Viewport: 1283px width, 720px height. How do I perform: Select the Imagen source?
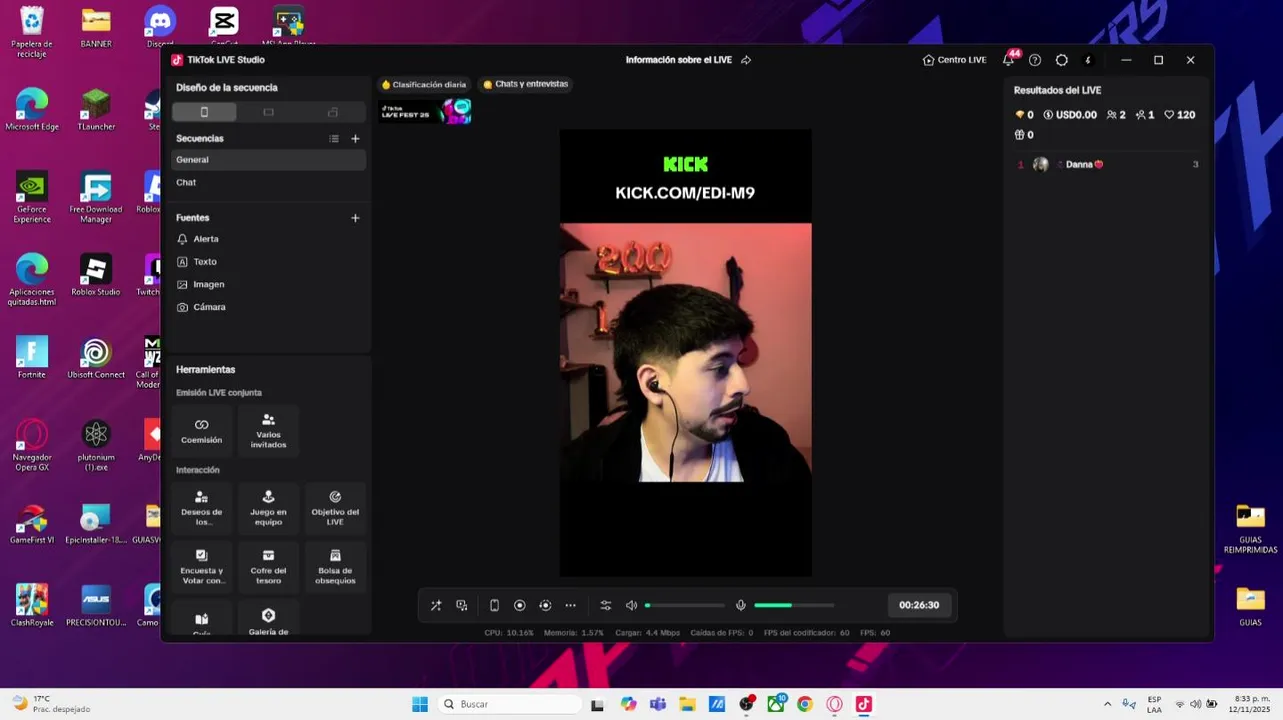(268, 284)
